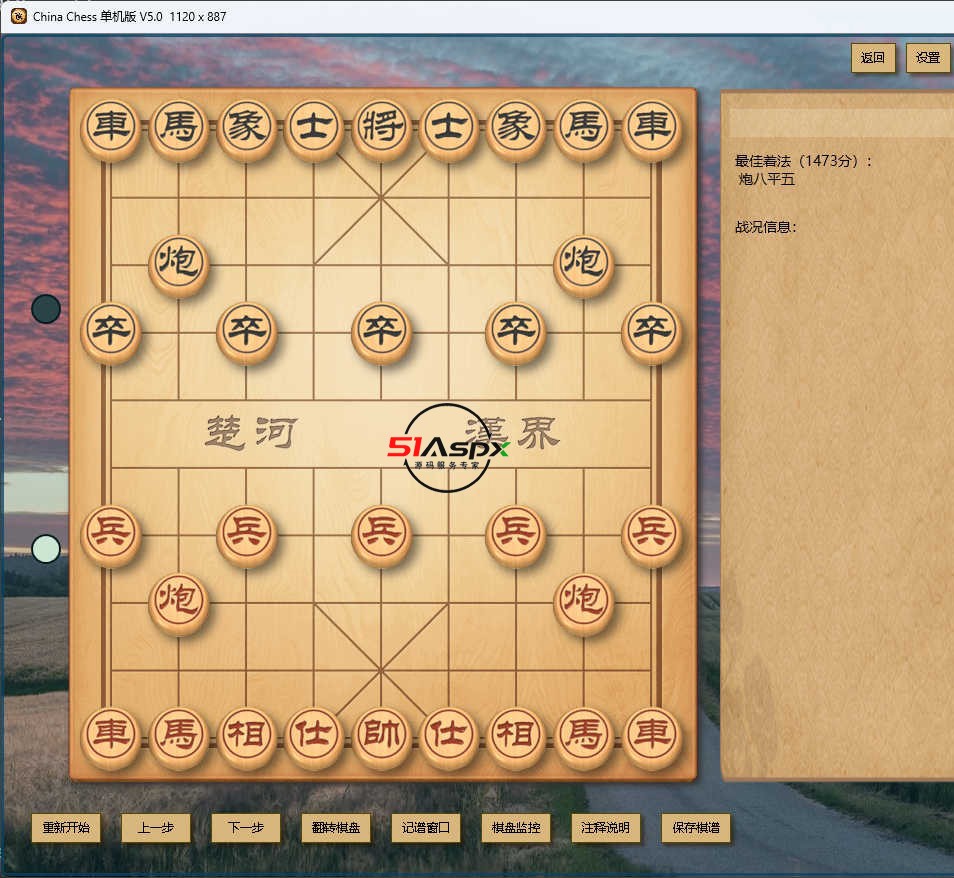
Task: Select red right chariot 車 in bottom-right corner
Action: [651, 736]
